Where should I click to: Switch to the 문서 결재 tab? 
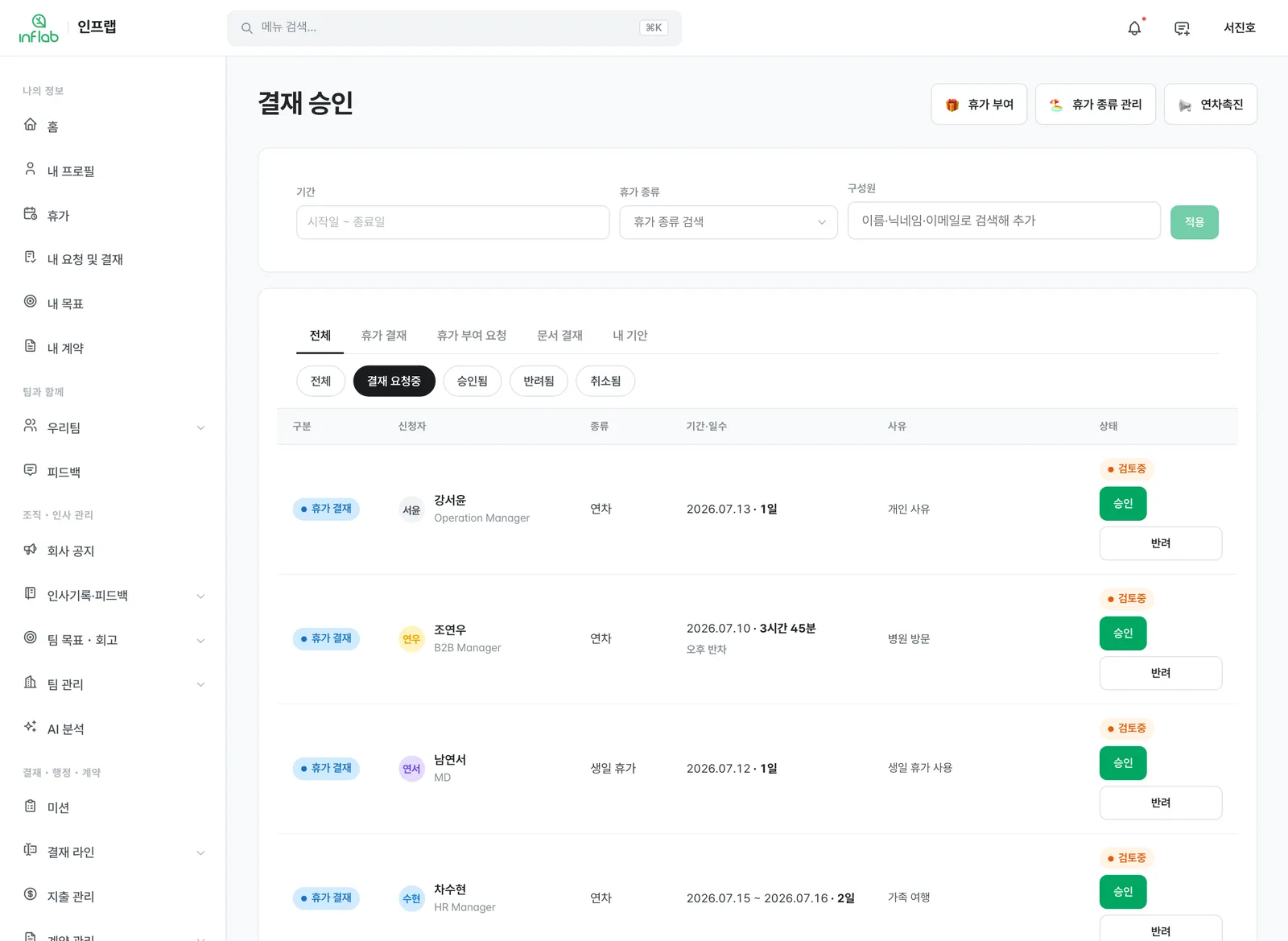560,336
